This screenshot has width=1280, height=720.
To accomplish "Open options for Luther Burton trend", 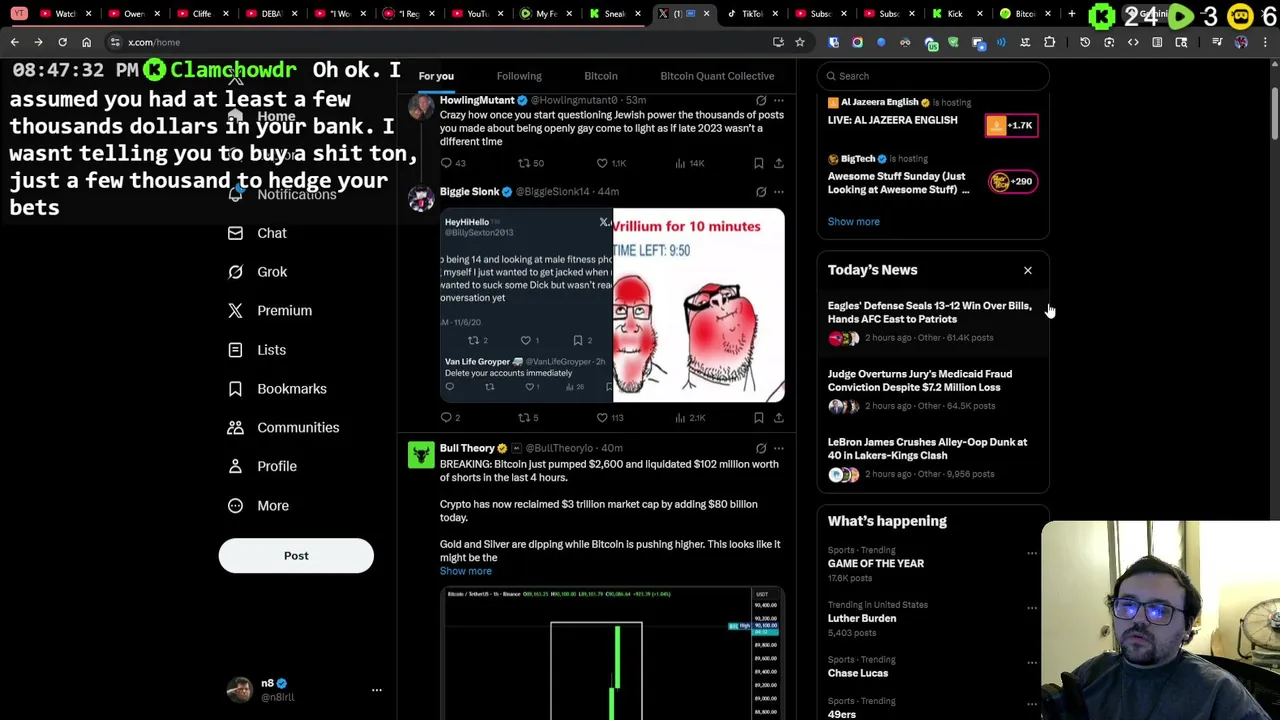I will point(1031,608).
